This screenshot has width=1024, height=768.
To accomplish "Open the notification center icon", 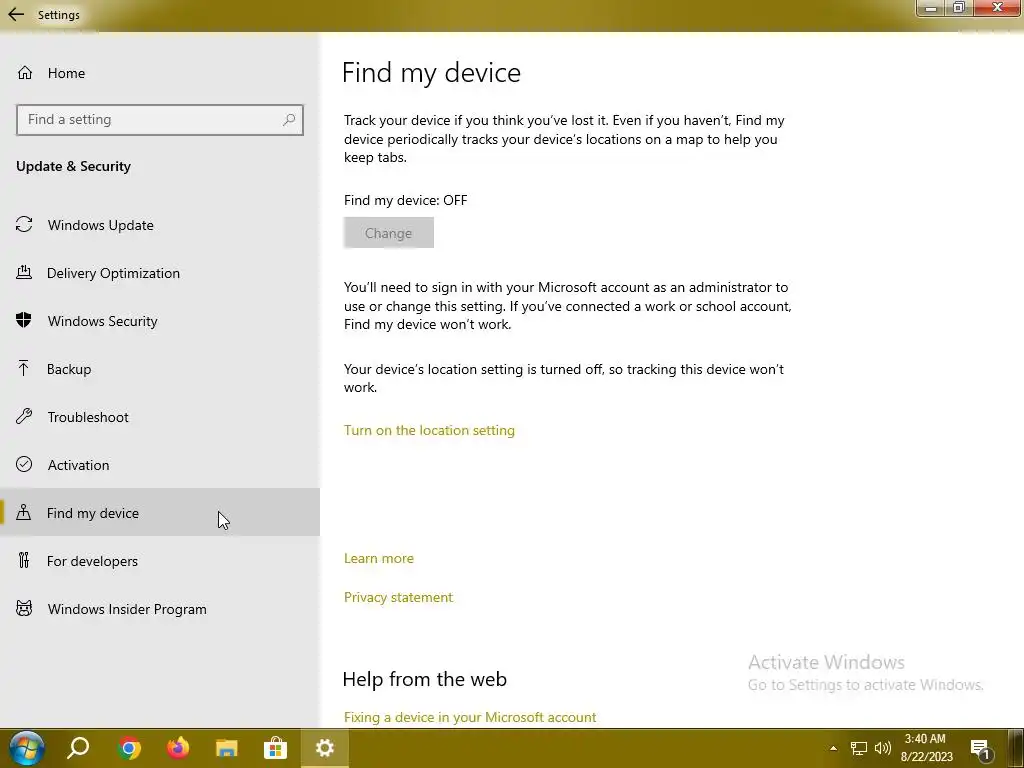I will click(x=981, y=750).
